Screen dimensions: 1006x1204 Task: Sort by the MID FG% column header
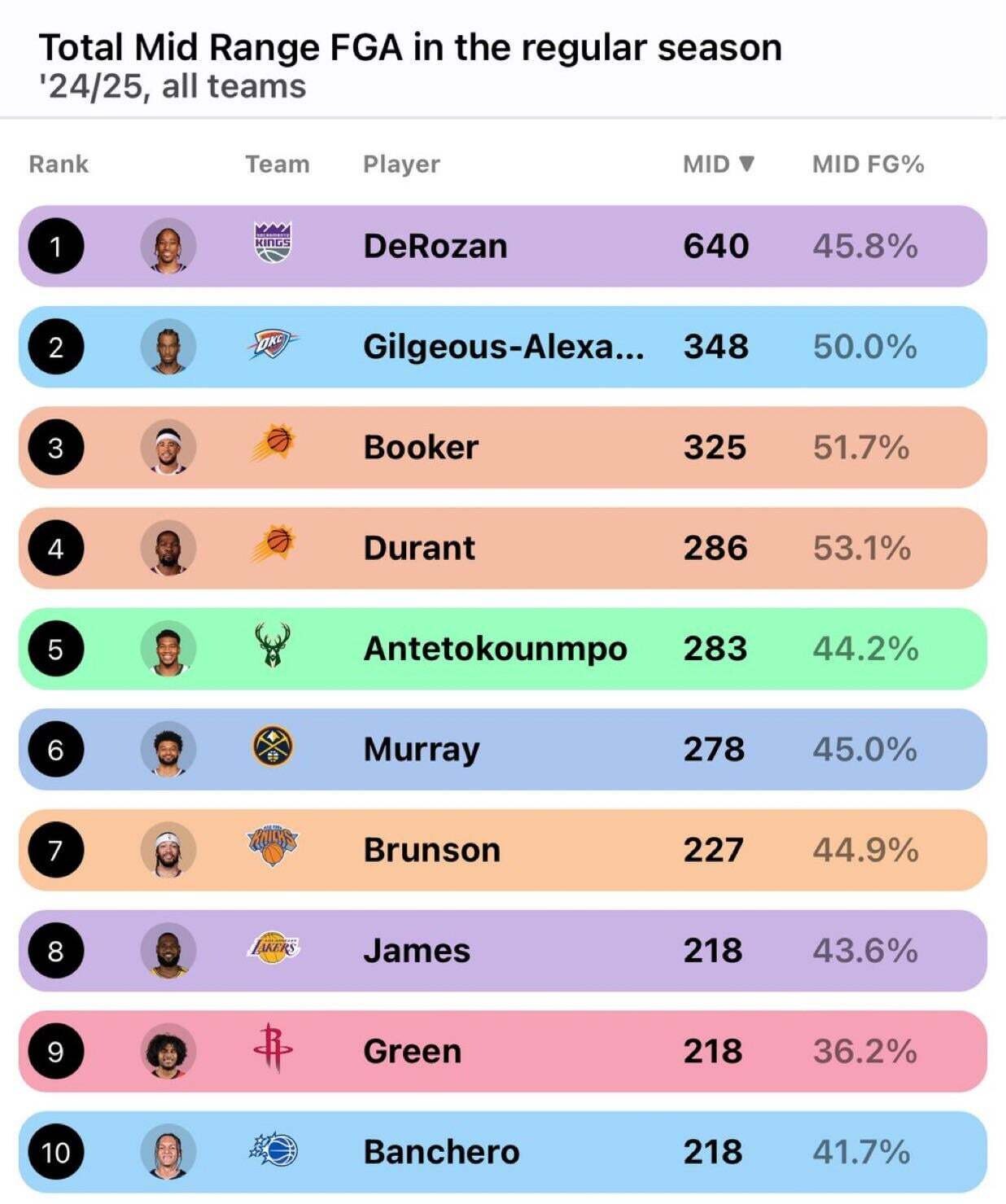point(868,164)
